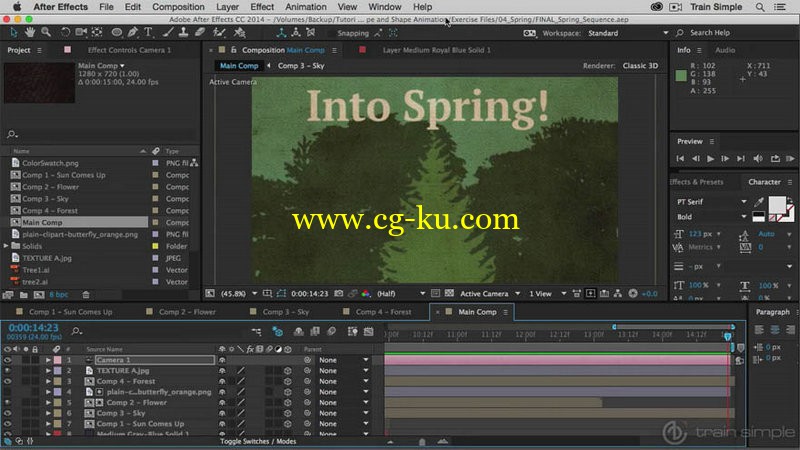Select the Roto Brush tool
This screenshot has width=800, height=450.
[219, 33]
